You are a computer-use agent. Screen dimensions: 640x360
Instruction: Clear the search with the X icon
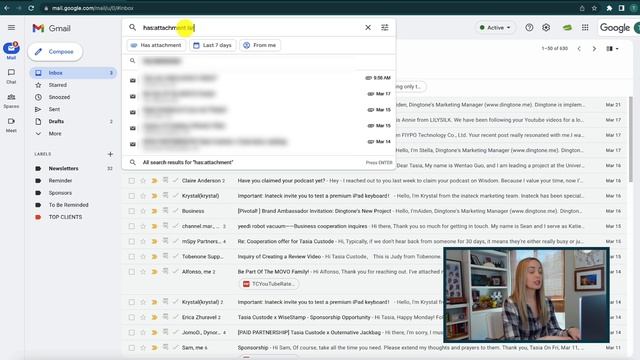click(368, 27)
